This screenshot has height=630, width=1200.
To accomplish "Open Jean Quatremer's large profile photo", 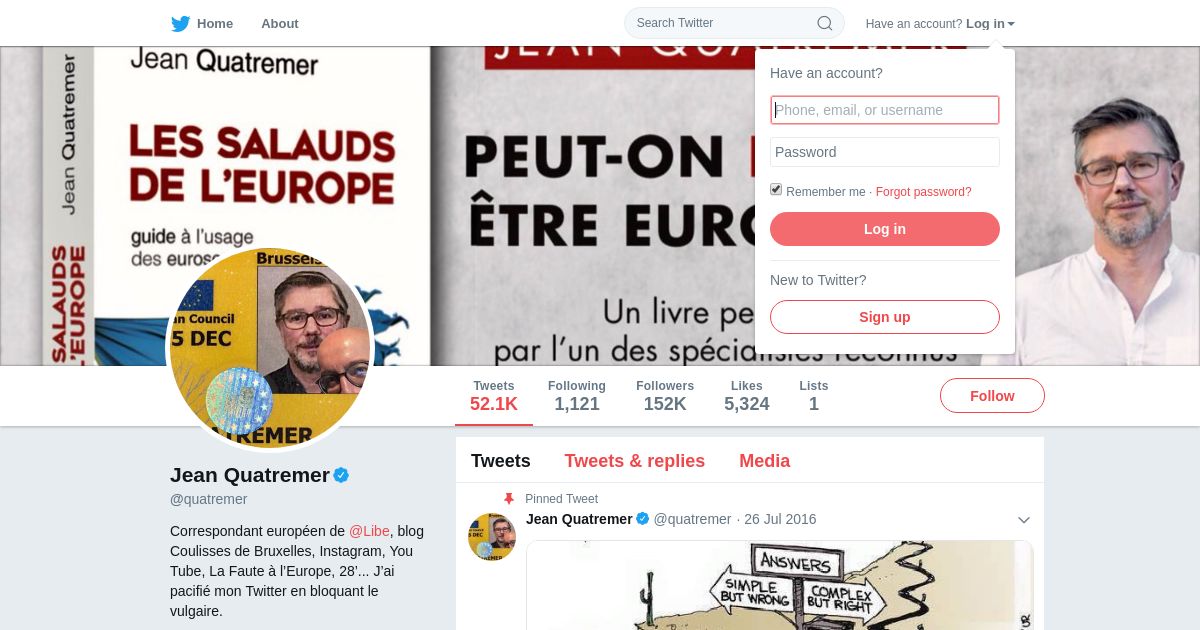I will [x=270, y=348].
